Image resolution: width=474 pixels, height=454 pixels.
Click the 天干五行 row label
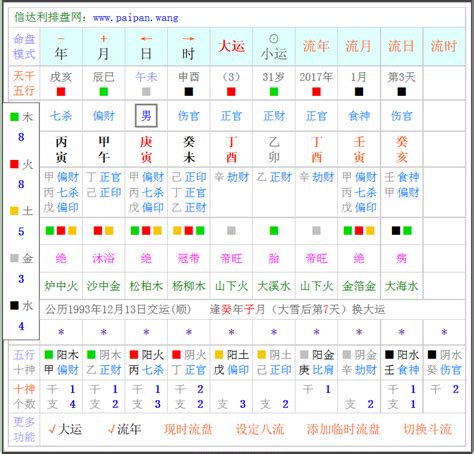click(x=24, y=83)
